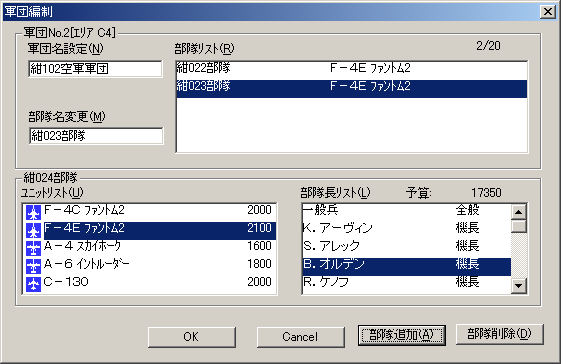Click the A-4 スカイホーク aircraft icon

pyautogui.click(x=33, y=248)
